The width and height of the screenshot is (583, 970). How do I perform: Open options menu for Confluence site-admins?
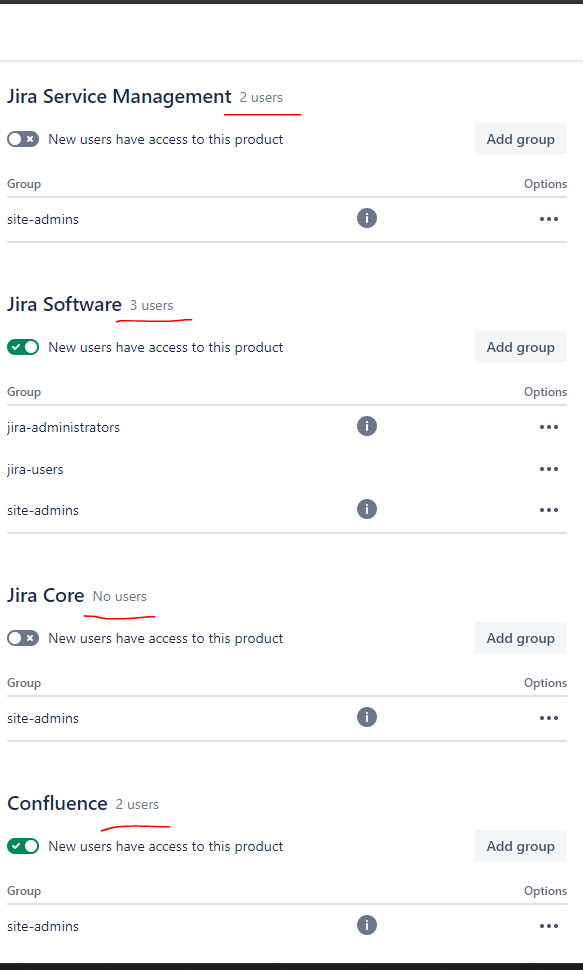[x=549, y=925]
